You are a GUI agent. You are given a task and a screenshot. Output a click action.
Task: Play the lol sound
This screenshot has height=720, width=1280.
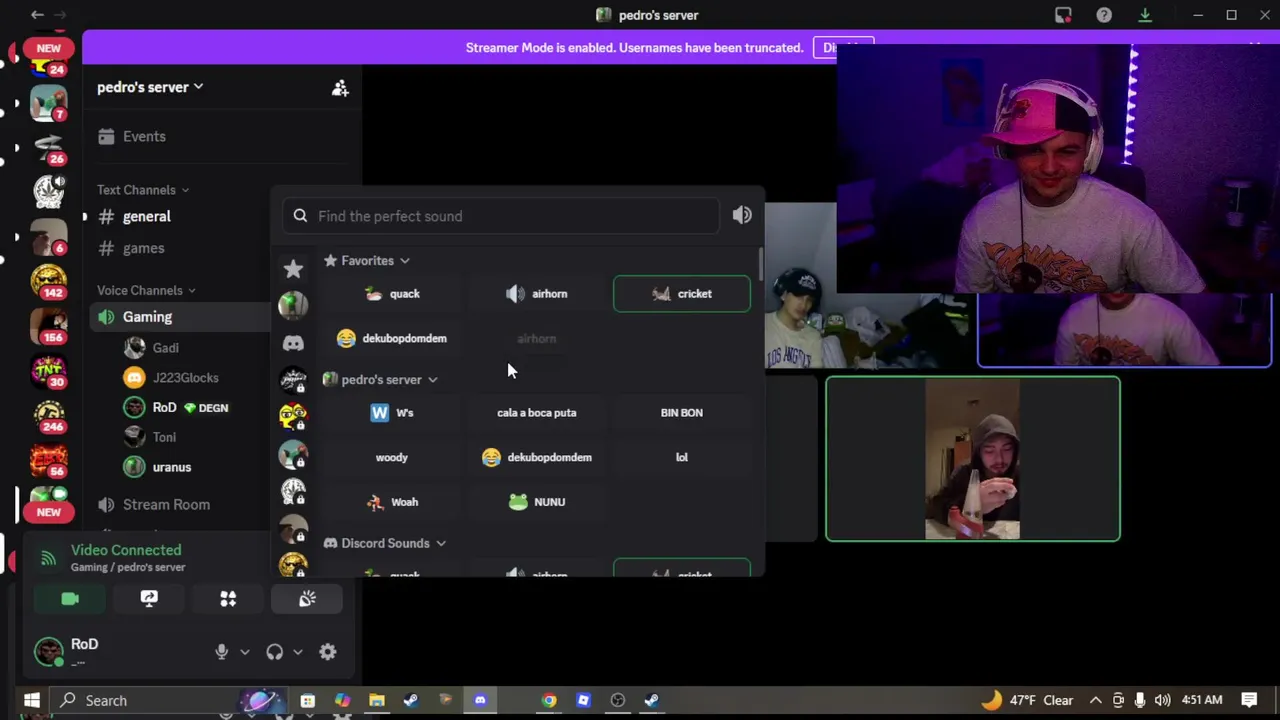pyautogui.click(x=682, y=457)
